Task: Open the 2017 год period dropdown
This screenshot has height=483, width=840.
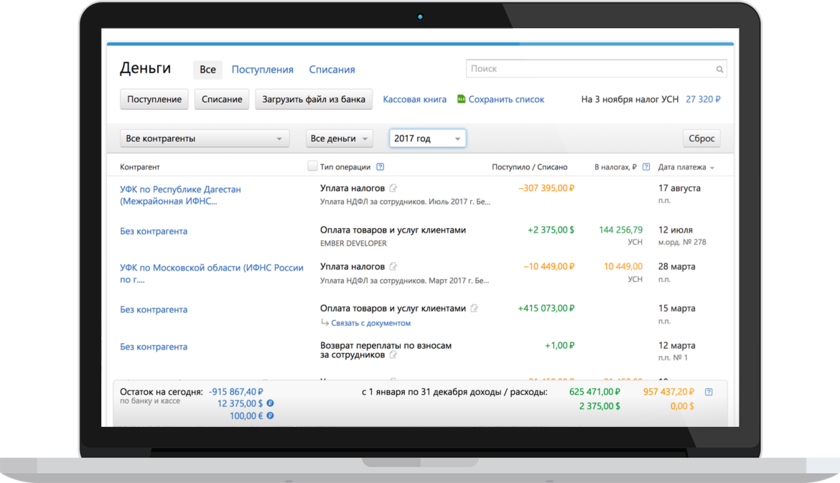Action: pos(427,139)
